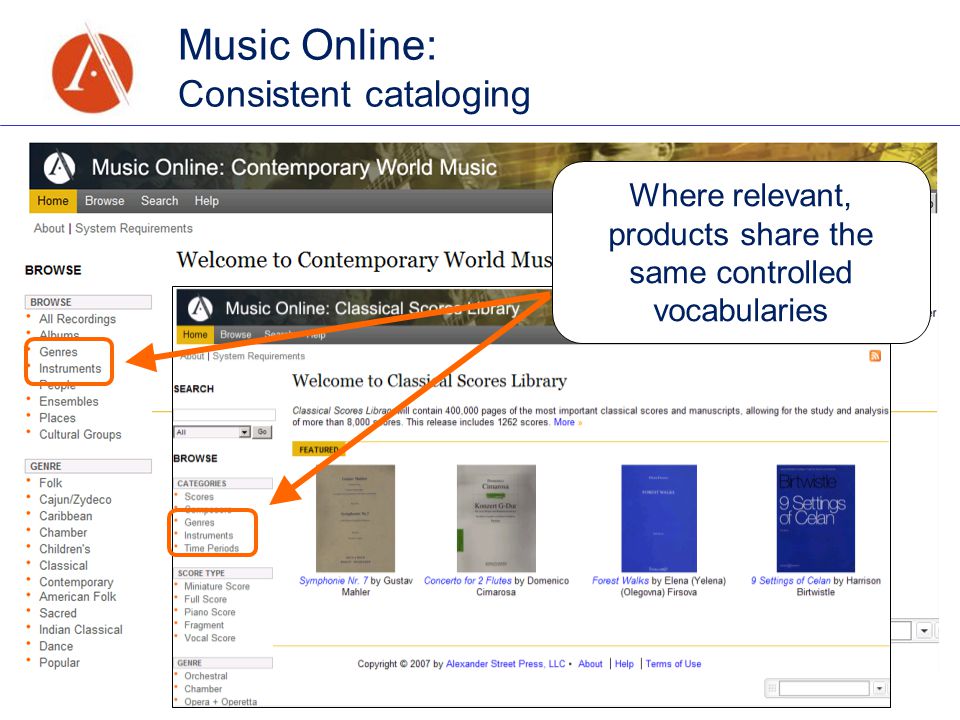Select the Folk genre
Image resolution: width=960 pixels, height=720 pixels.
coord(51,483)
